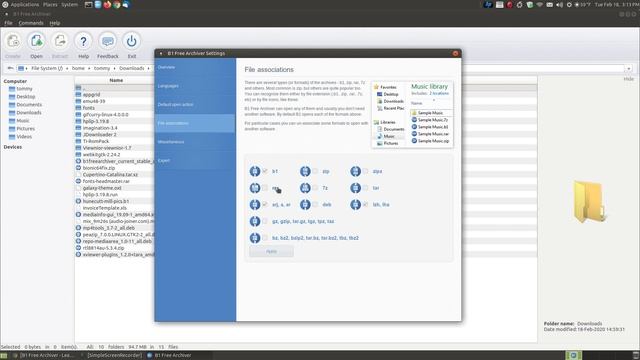Toggle the arj, a, ar association checkbox
The image size is (640, 360).
point(265,204)
